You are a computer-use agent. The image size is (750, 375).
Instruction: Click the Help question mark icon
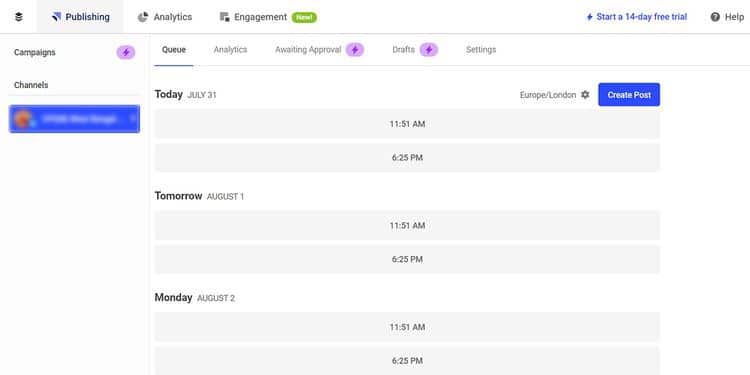[715, 17]
